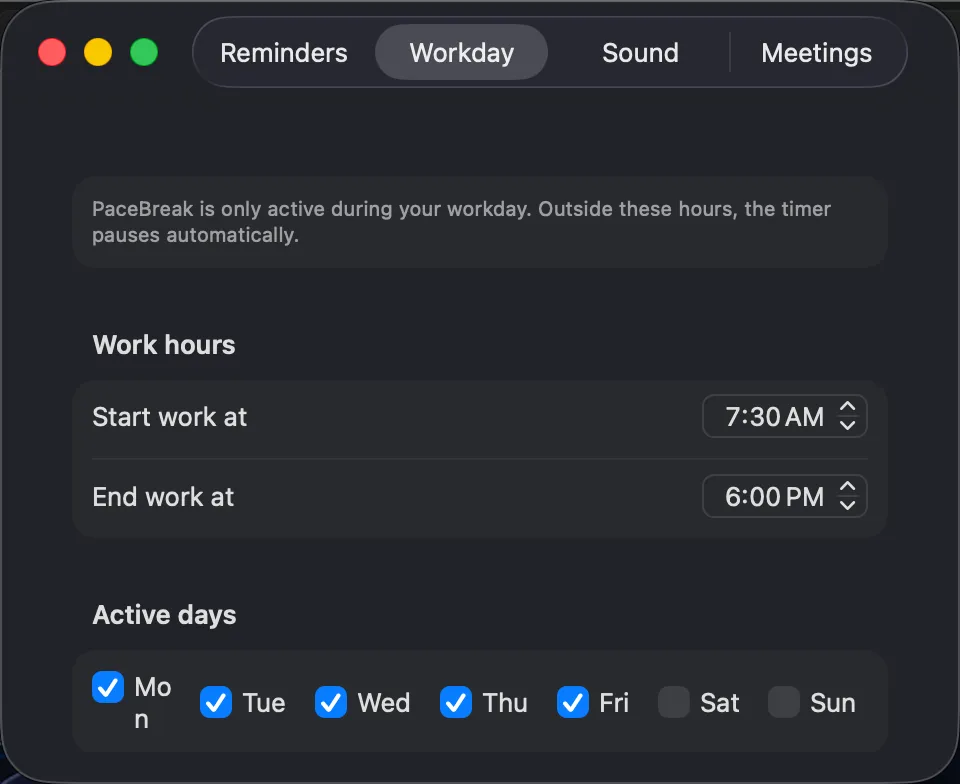Screen dimensions: 960x784
Task: Increase start time with up stepper arrow
Action: click(x=847, y=407)
